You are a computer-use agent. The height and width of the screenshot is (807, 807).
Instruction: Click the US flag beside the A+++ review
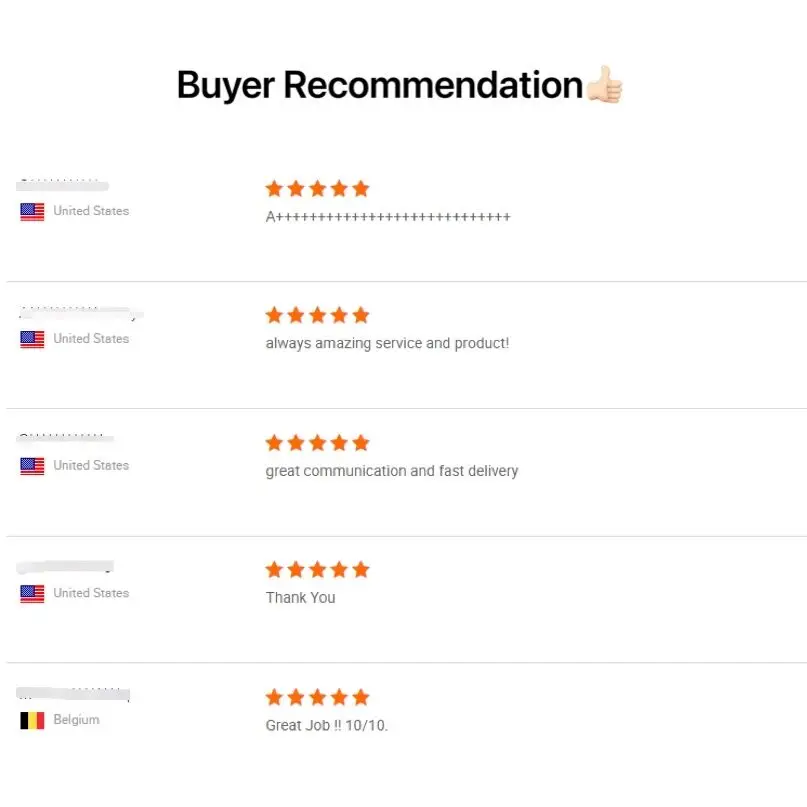tap(32, 211)
